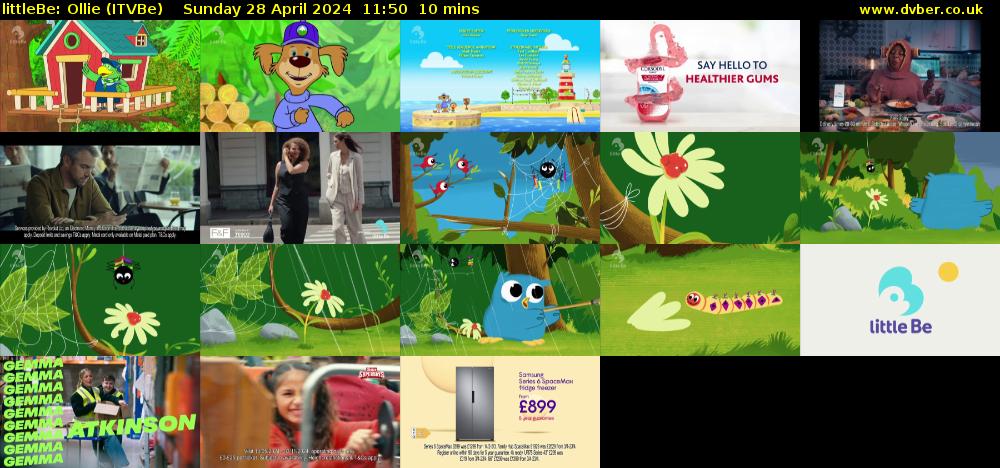Open the girl driving red car thumbnail

pyautogui.click(x=300, y=412)
